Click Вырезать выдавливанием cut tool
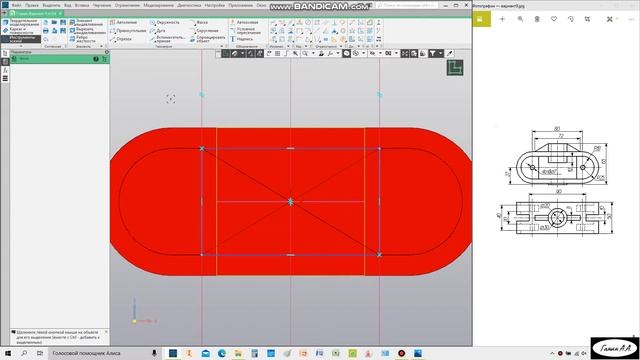This screenshot has width=640, height=360. [x=87, y=31]
